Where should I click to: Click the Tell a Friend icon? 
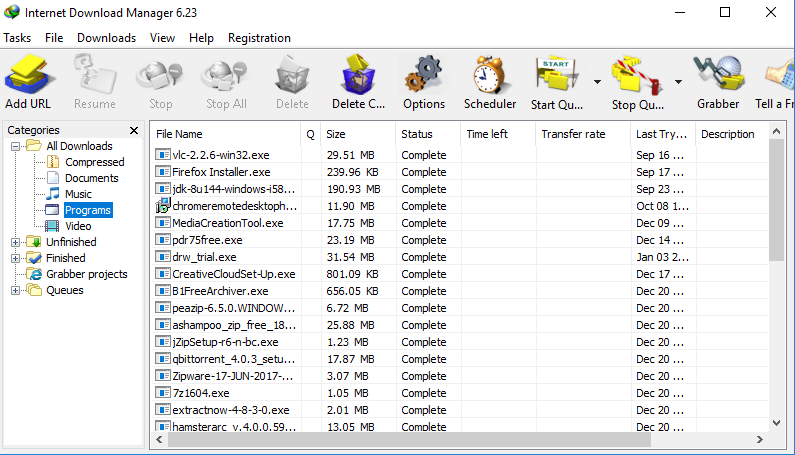click(781, 76)
